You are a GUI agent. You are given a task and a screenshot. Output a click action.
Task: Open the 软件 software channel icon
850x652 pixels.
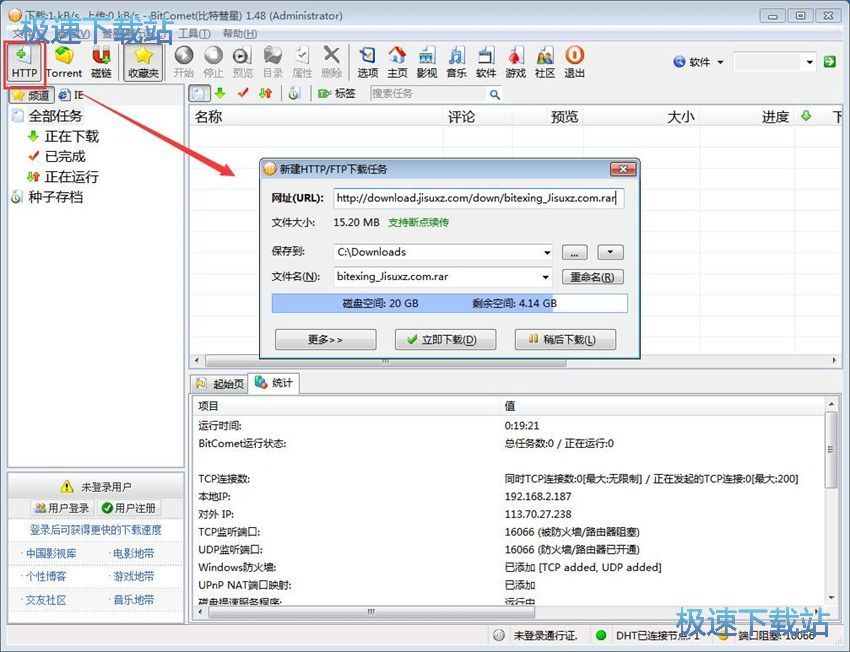[x=486, y=62]
